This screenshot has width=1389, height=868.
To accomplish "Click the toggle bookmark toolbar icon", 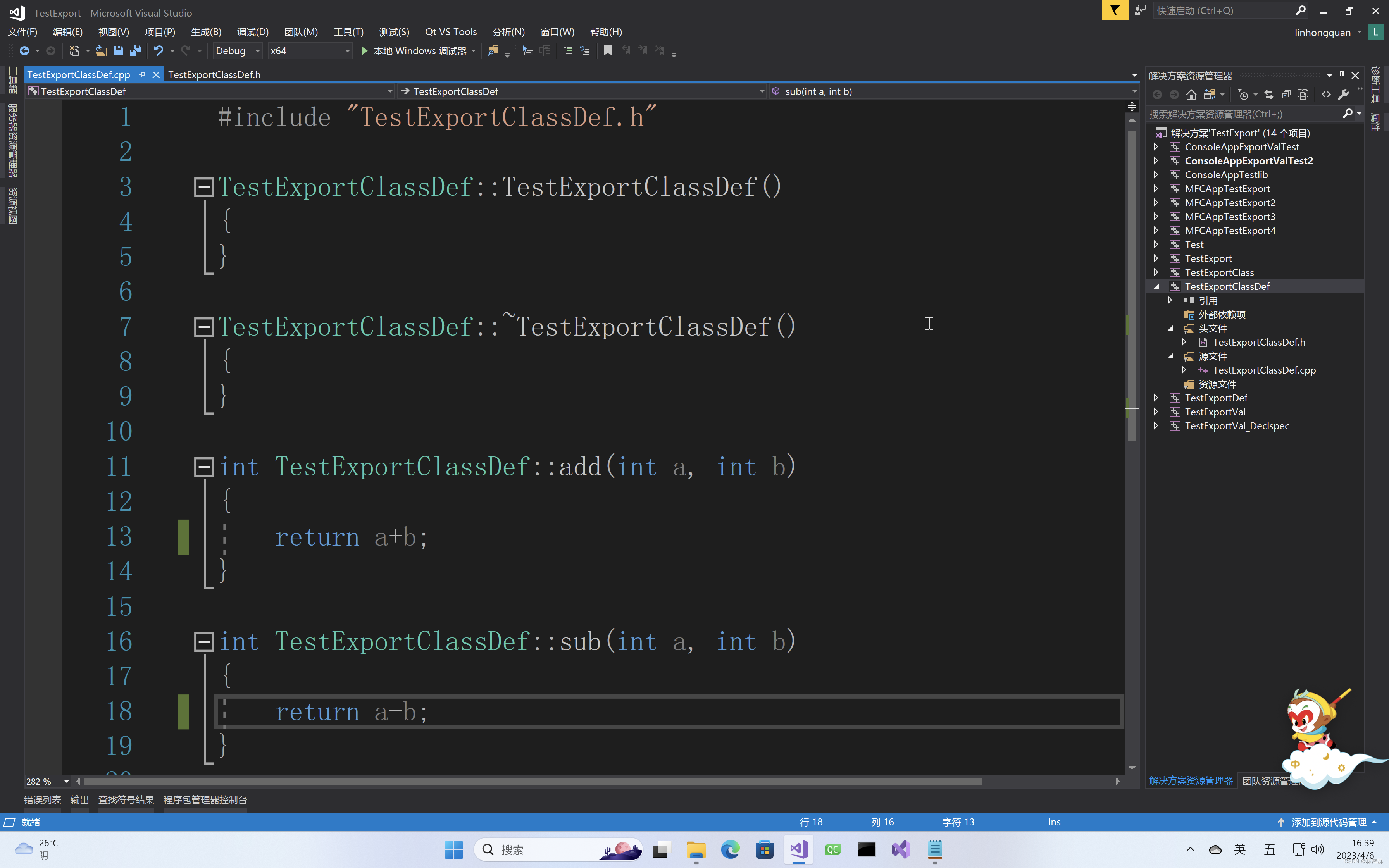I will [x=608, y=50].
